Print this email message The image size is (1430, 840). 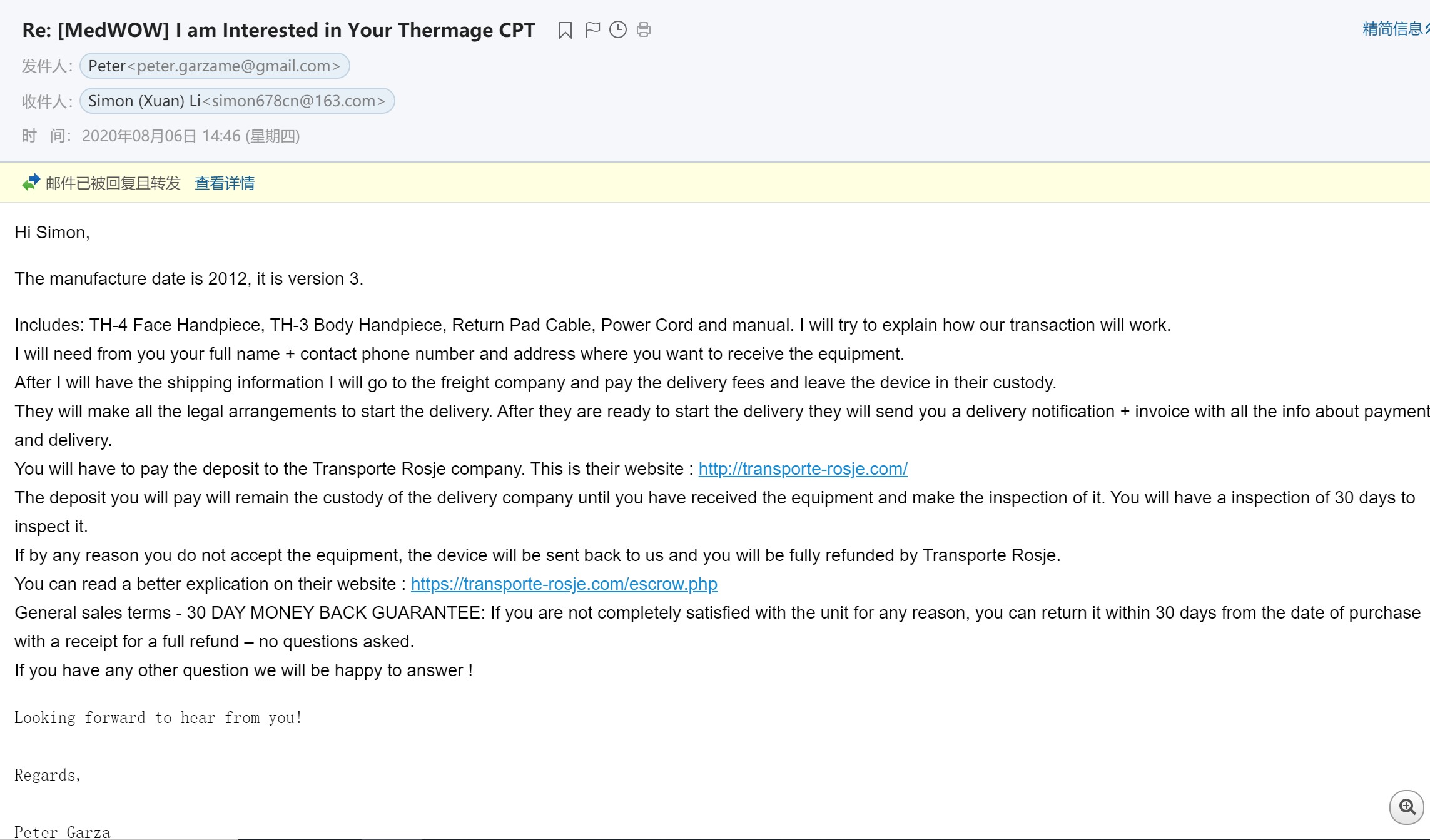point(644,30)
